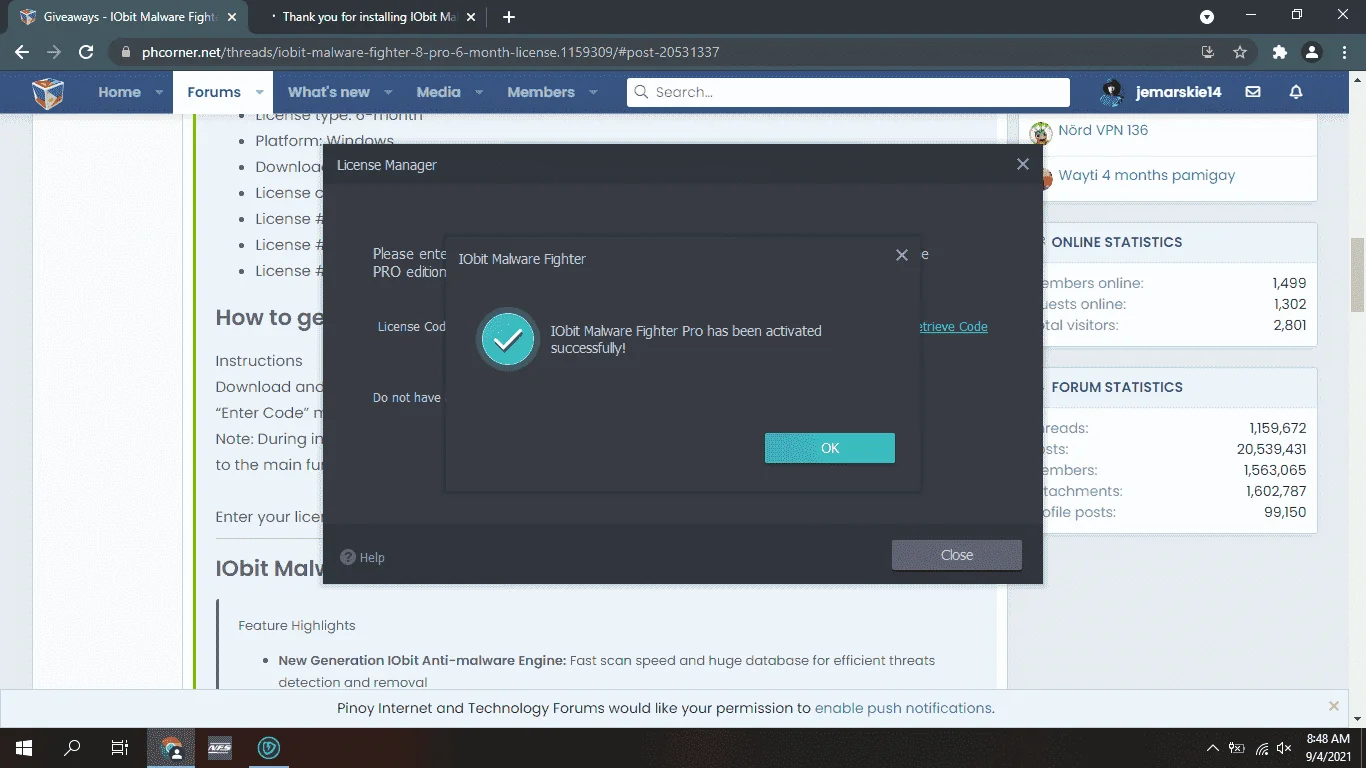Expand the Forums dropdown arrow
Viewport: 1366px width, 768px height.
pyautogui.click(x=259, y=92)
